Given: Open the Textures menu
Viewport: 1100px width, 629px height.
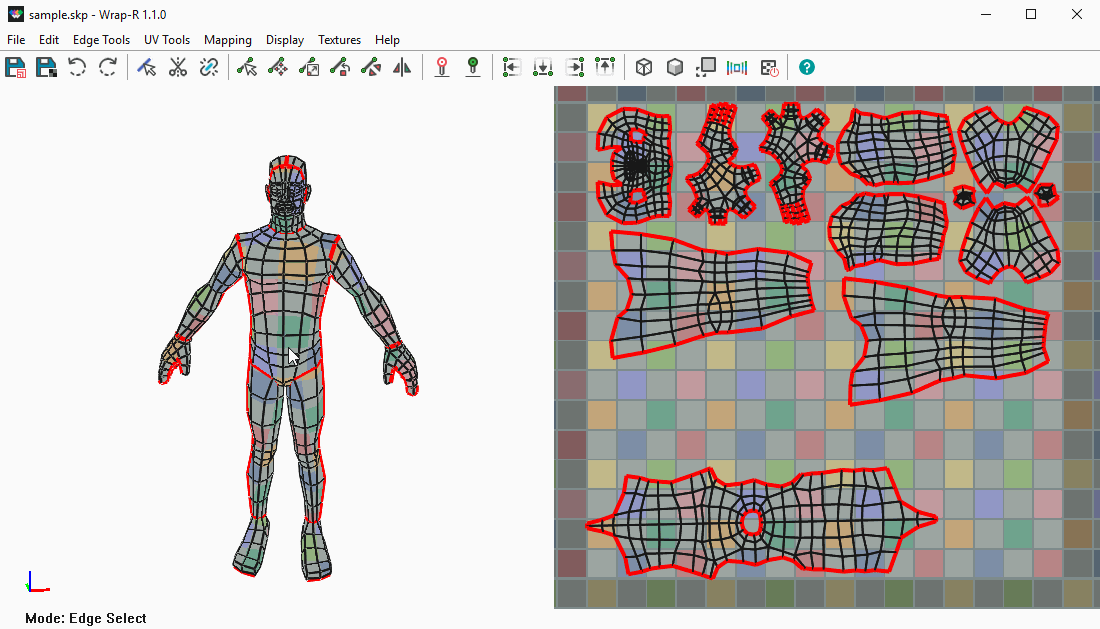Looking at the screenshot, I should [339, 40].
